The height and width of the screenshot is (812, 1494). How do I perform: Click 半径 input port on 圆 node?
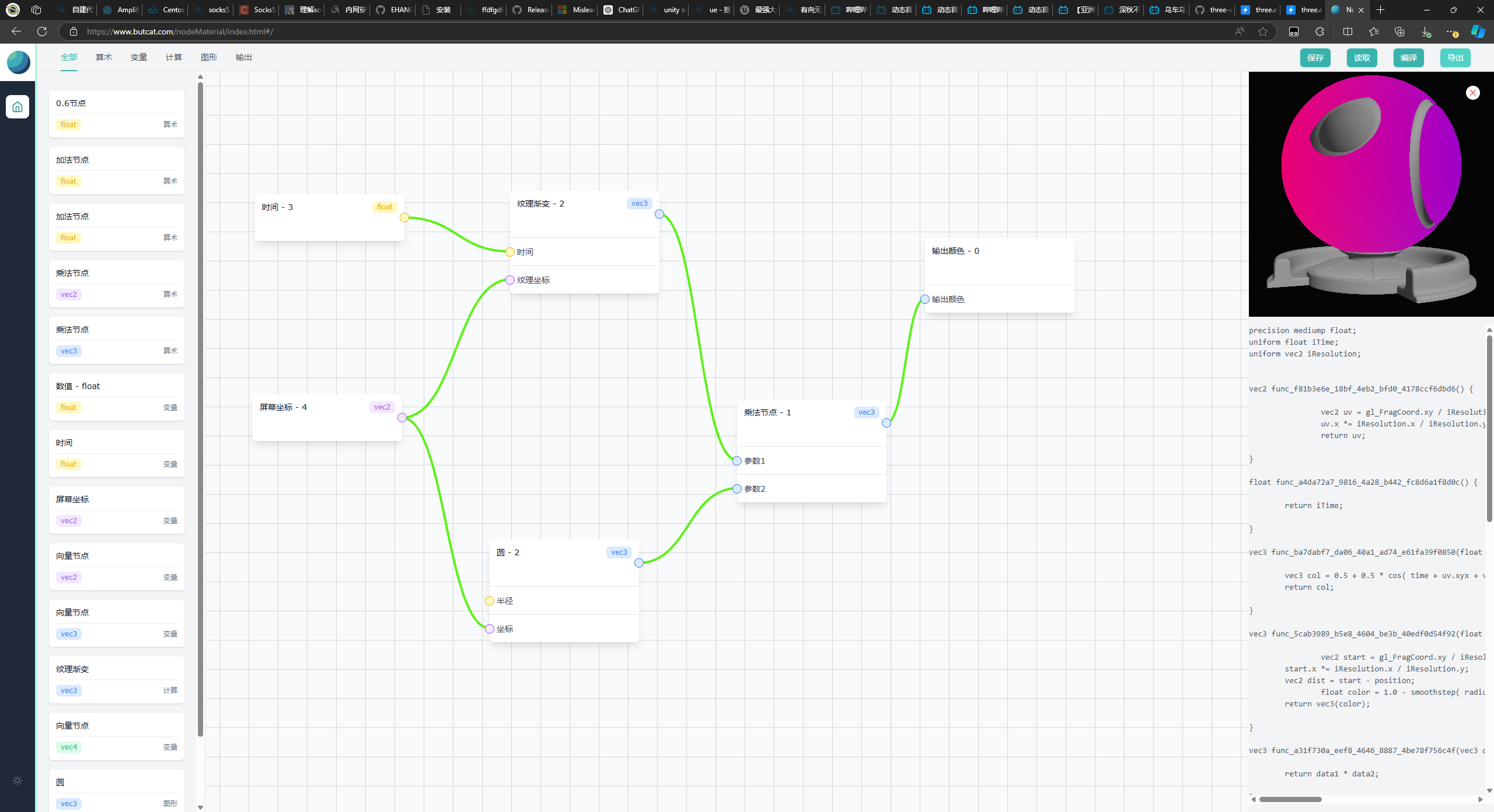coord(490,601)
